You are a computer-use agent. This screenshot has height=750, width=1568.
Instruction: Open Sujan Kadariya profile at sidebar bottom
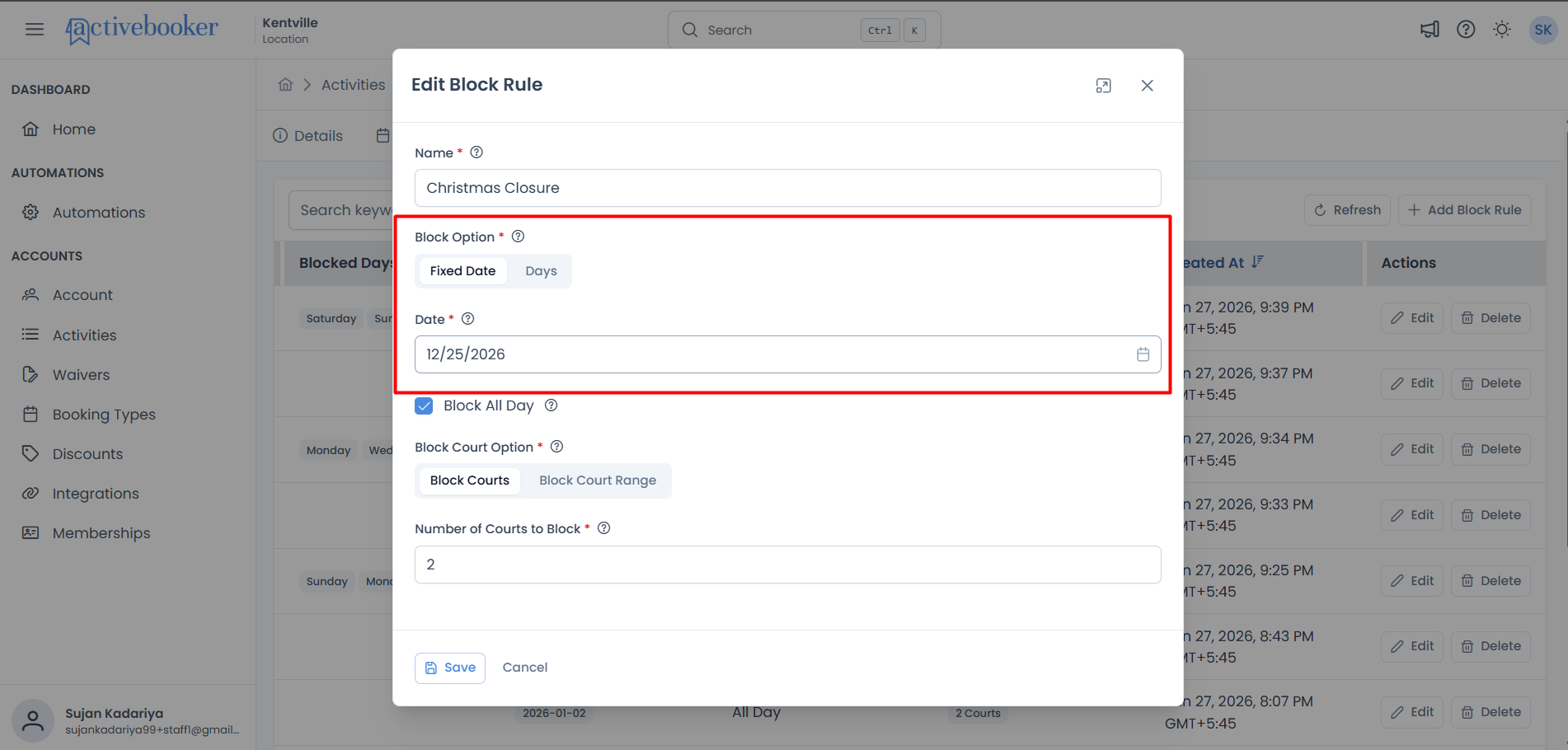[128, 721]
